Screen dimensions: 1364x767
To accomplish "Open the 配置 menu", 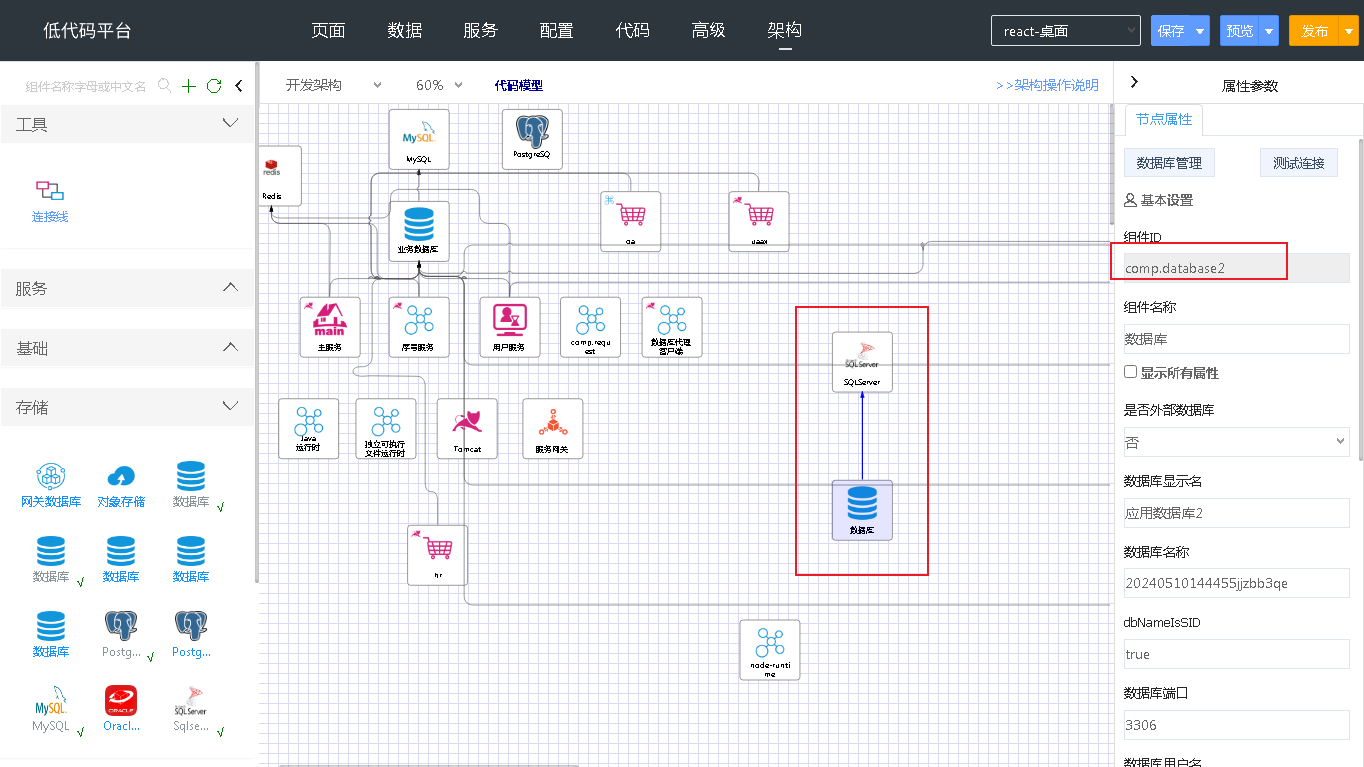I will pos(556,31).
